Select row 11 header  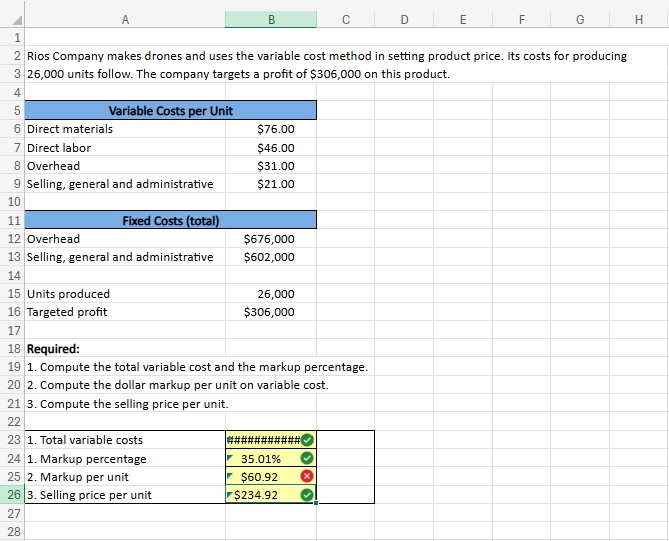click(x=12, y=220)
